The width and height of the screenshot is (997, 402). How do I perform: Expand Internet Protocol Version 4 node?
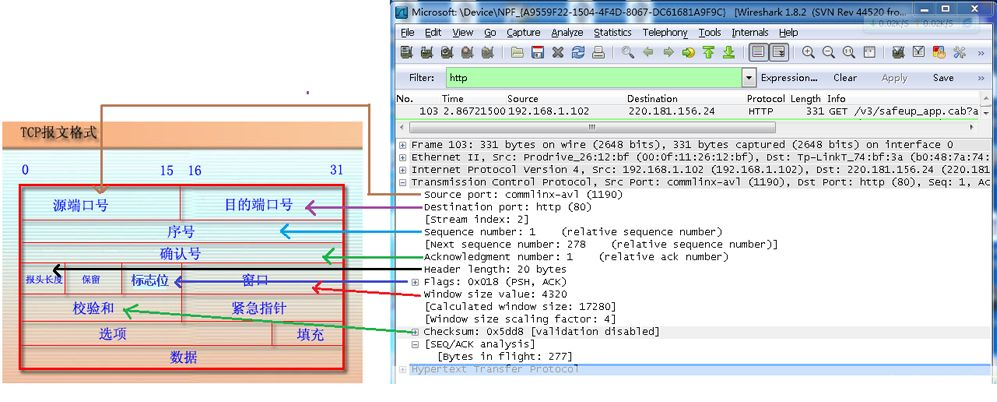[x=402, y=170]
